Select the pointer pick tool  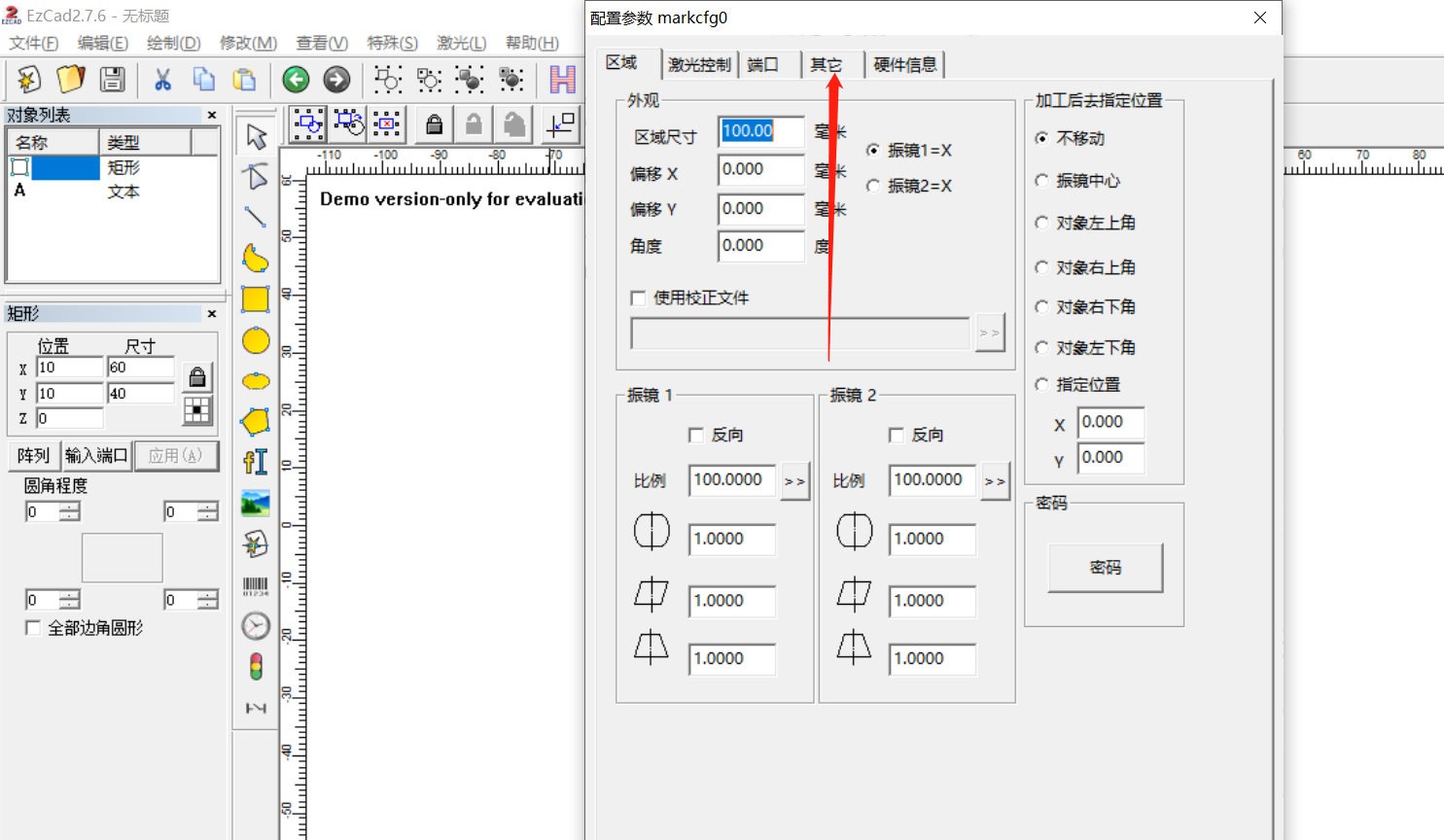coord(256,136)
